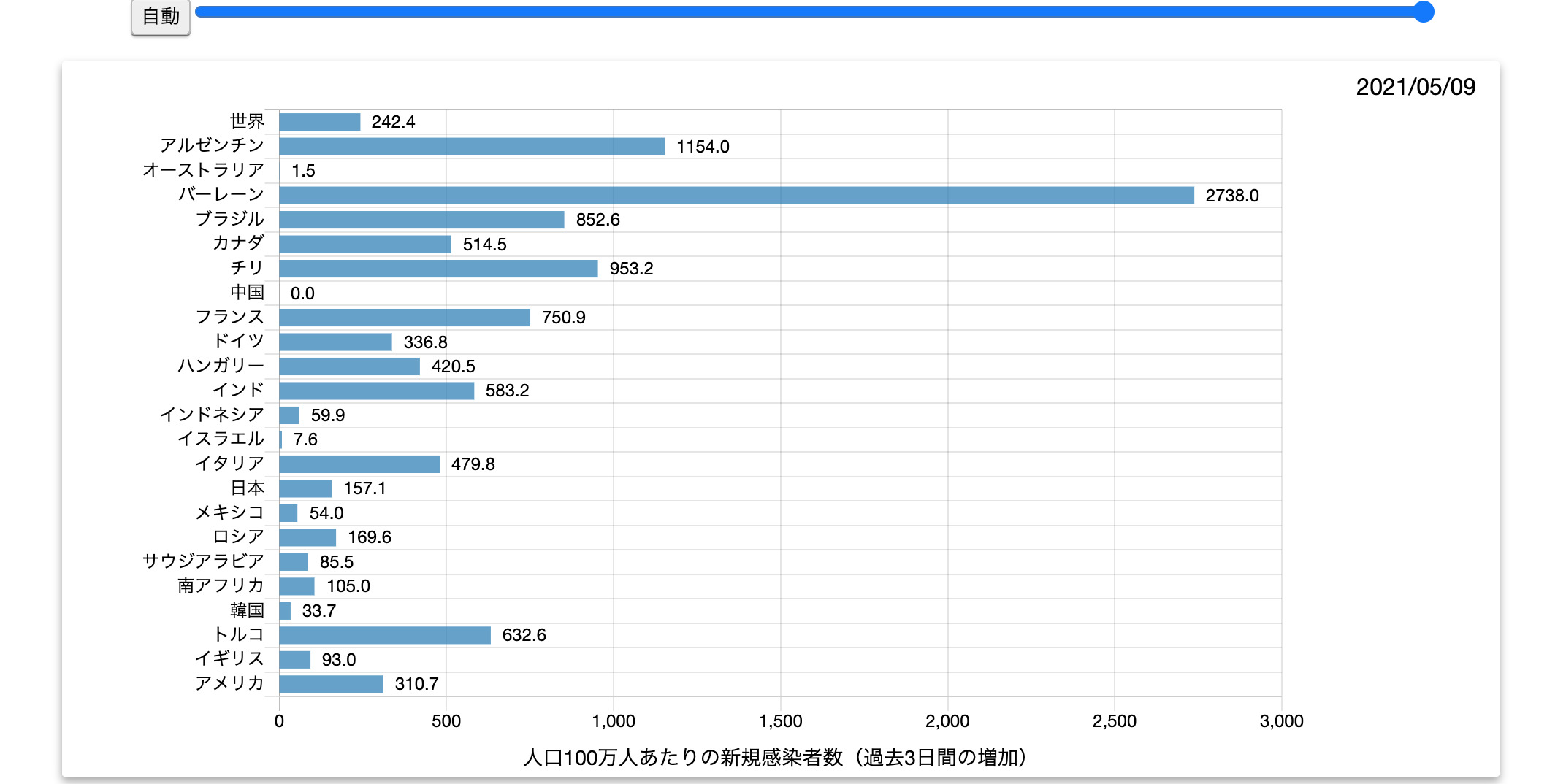This screenshot has height=784, width=1547.
Task: Click the value 59.9
Action: (328, 415)
